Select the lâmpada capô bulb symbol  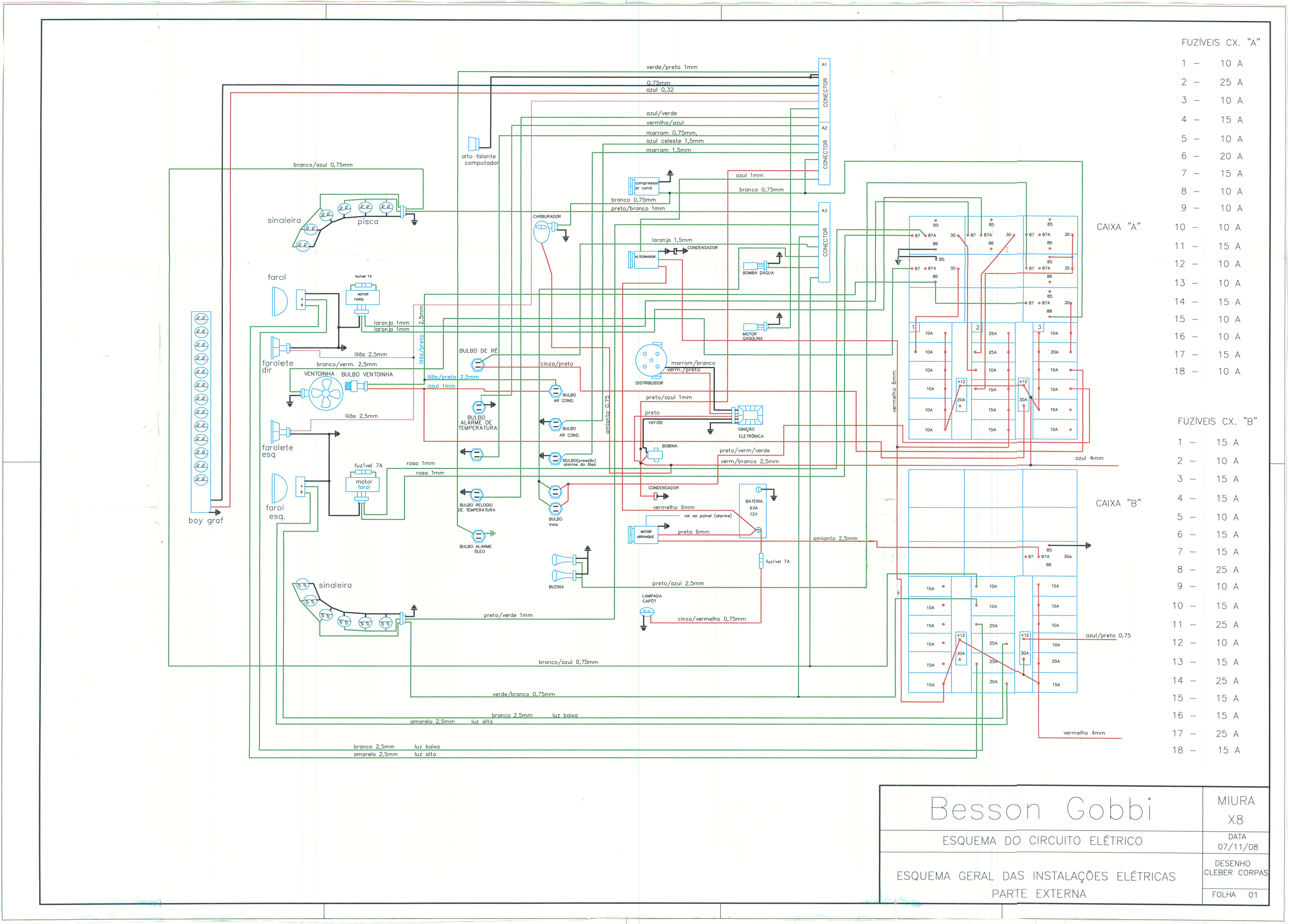click(647, 611)
